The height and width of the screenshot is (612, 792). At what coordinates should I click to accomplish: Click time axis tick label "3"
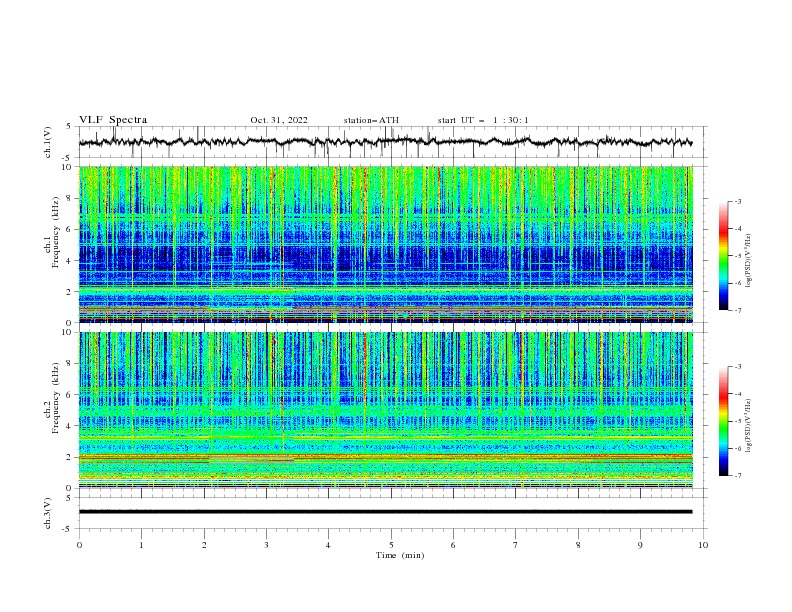point(266,545)
